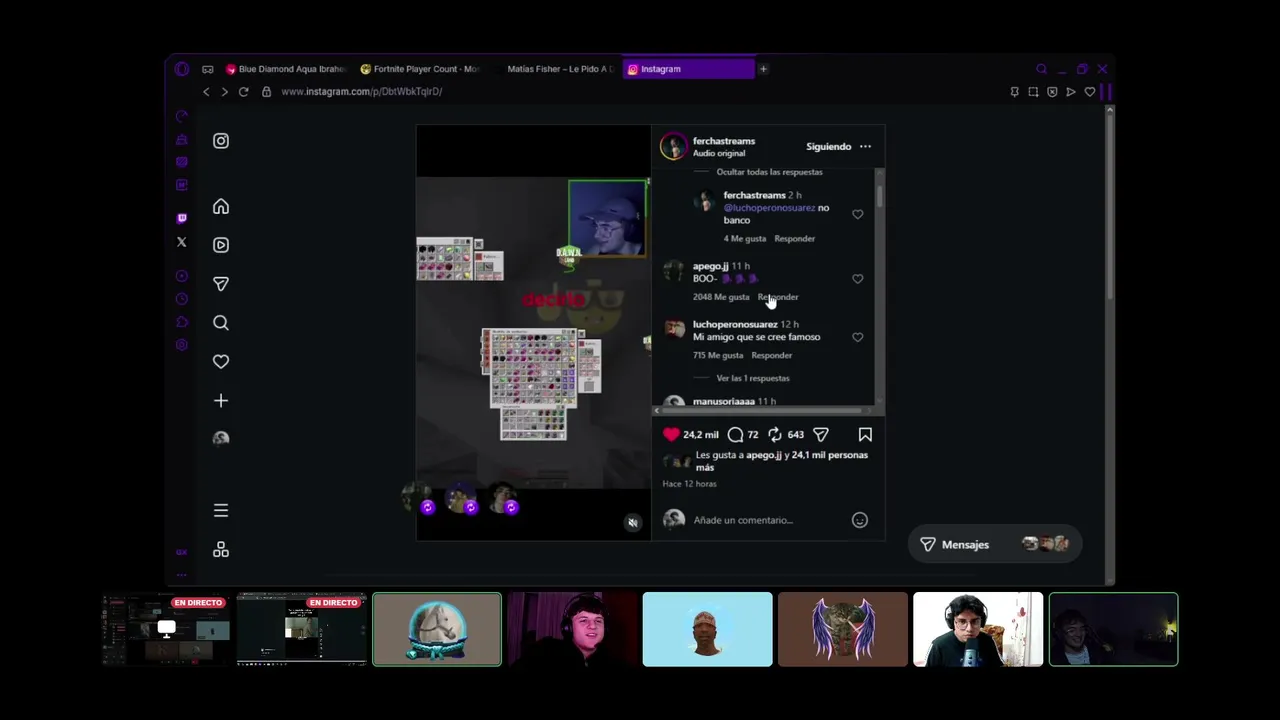Reply to the luchoperonosuarez comment
This screenshot has height=720, width=1280.
tap(771, 355)
